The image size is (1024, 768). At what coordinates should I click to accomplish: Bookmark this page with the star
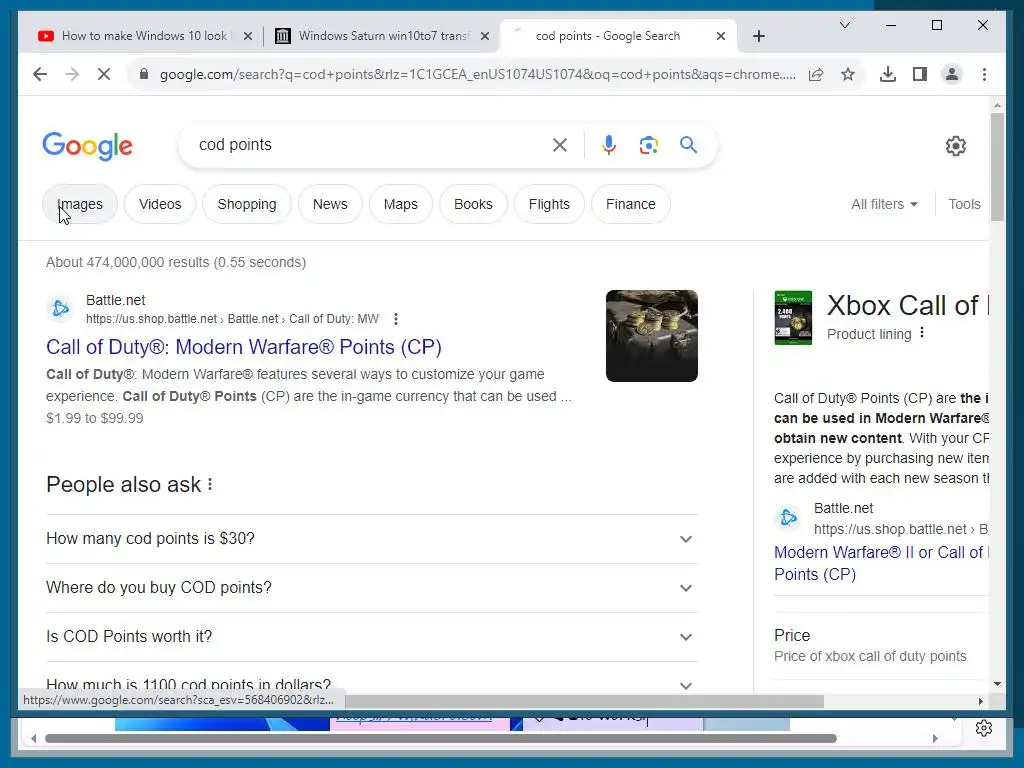(848, 74)
